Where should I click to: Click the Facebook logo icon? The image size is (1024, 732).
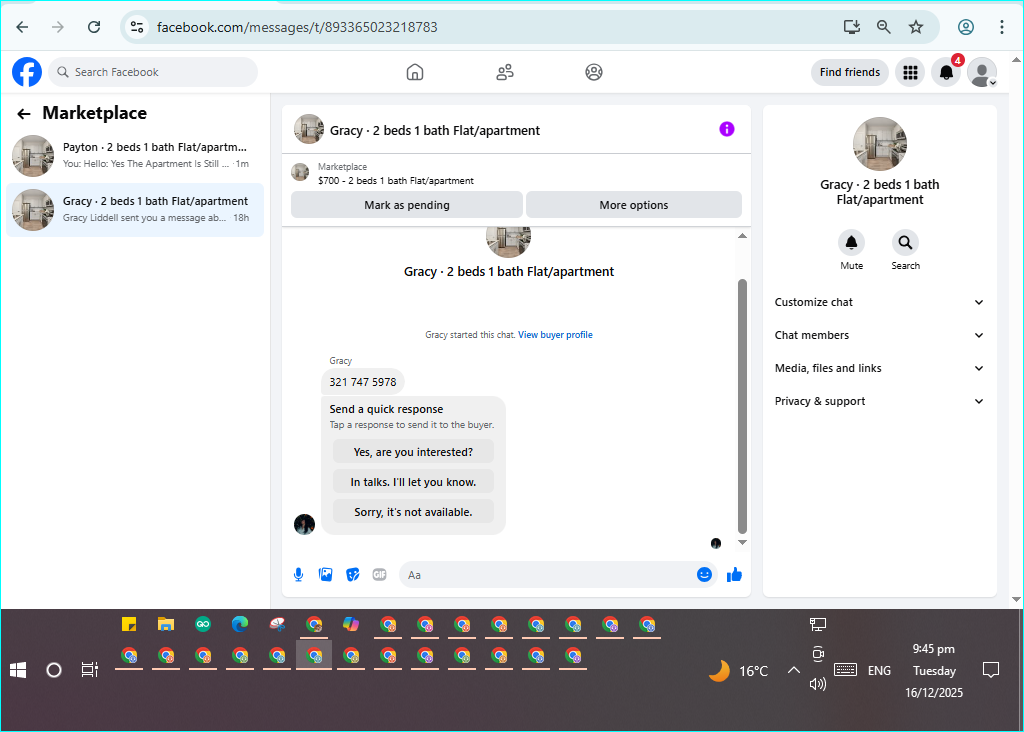27,72
